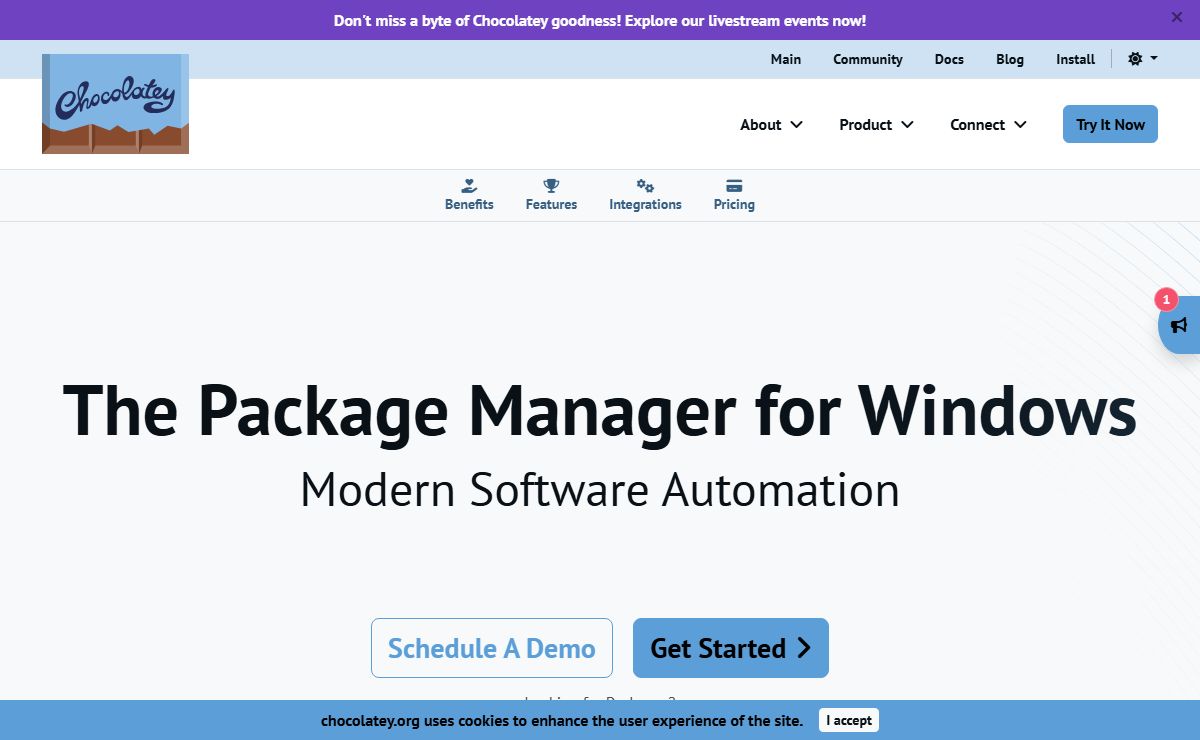Click the Package Manager for Windows heading
The height and width of the screenshot is (740, 1200).
[600, 410]
